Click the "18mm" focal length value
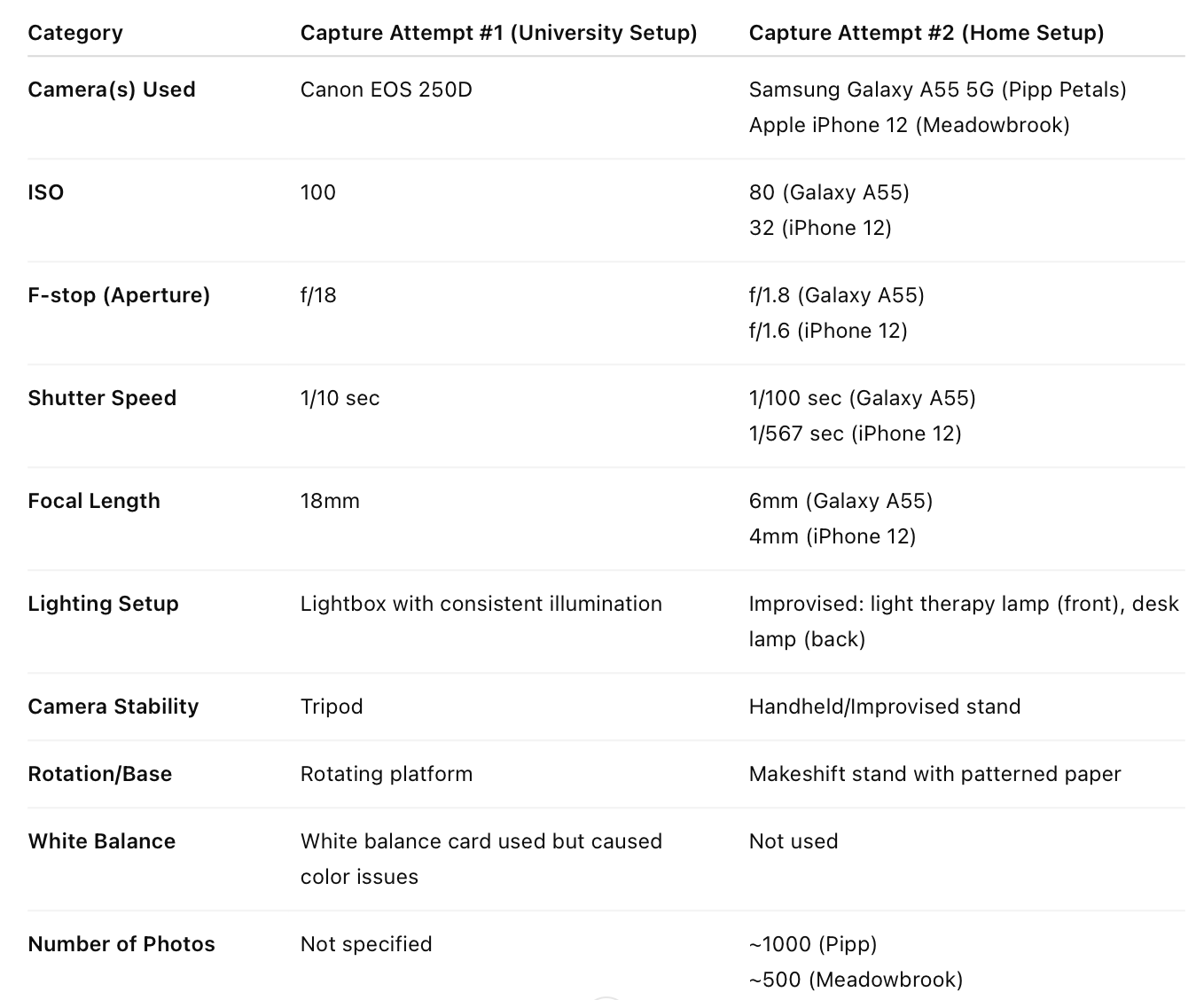 [330, 501]
